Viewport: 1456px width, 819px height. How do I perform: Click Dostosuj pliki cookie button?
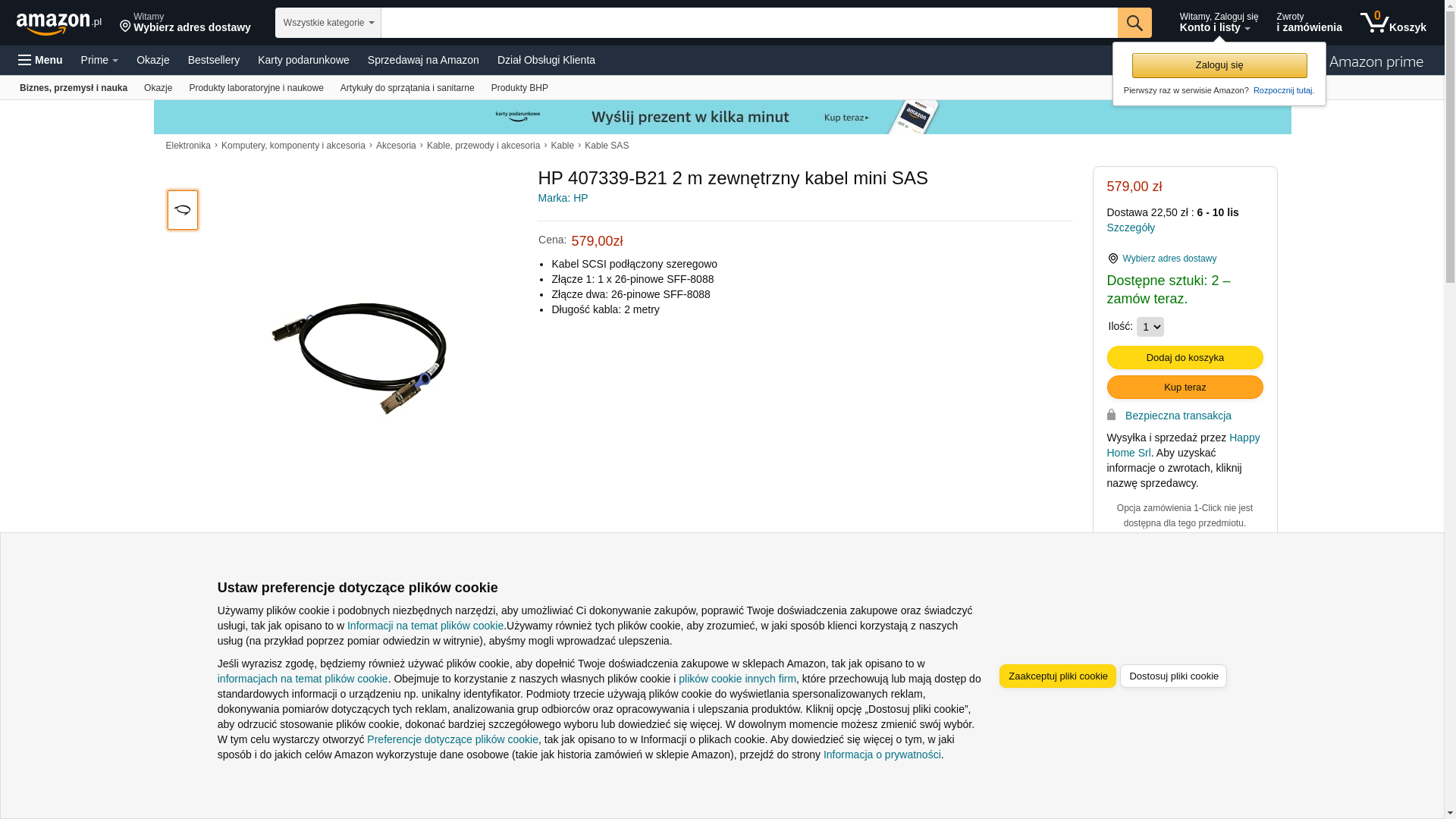[1173, 676]
